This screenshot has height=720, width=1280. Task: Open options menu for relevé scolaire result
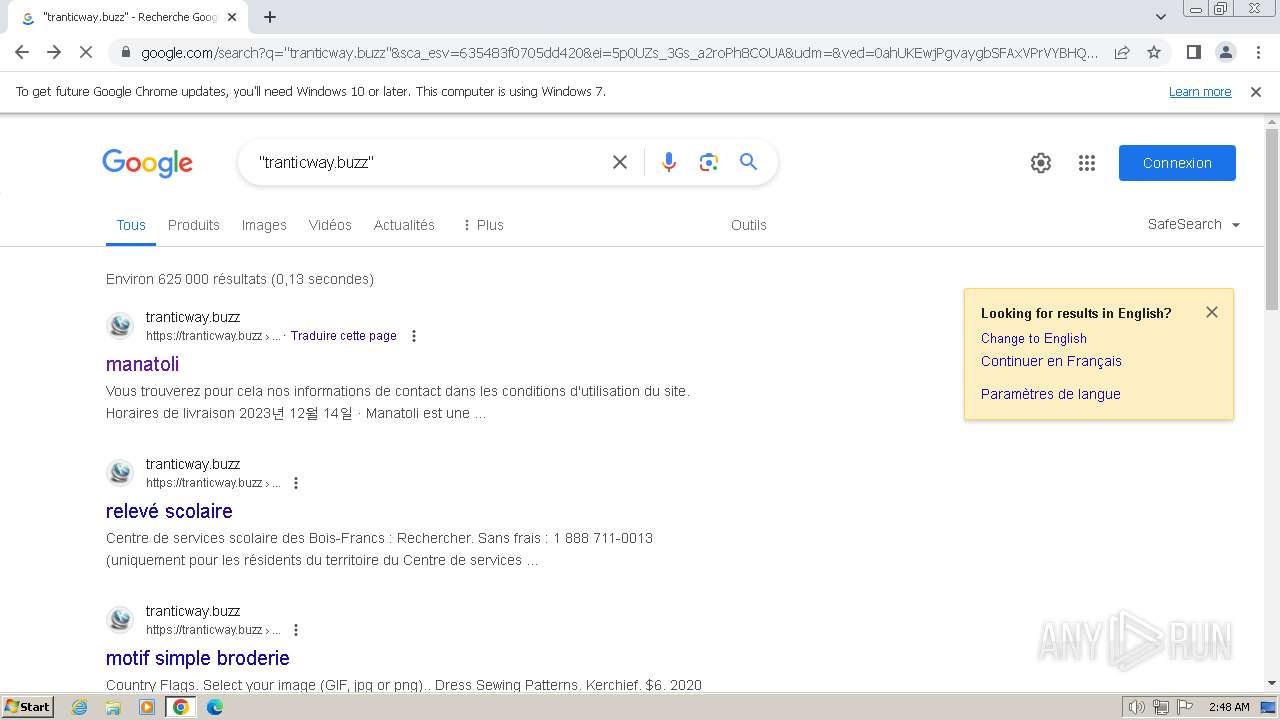pyautogui.click(x=296, y=483)
